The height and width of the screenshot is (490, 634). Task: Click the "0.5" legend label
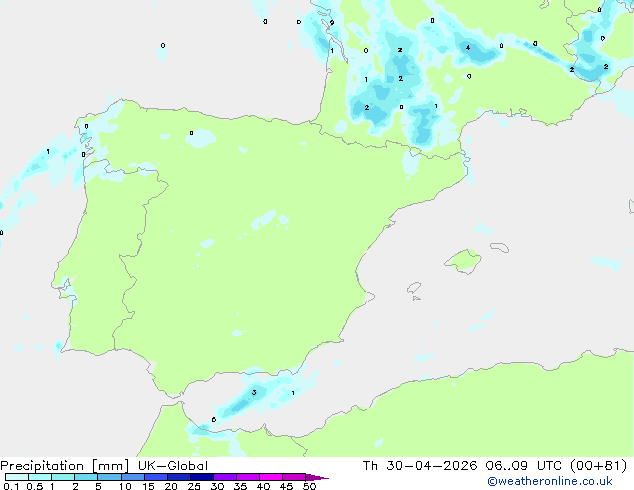35,486
